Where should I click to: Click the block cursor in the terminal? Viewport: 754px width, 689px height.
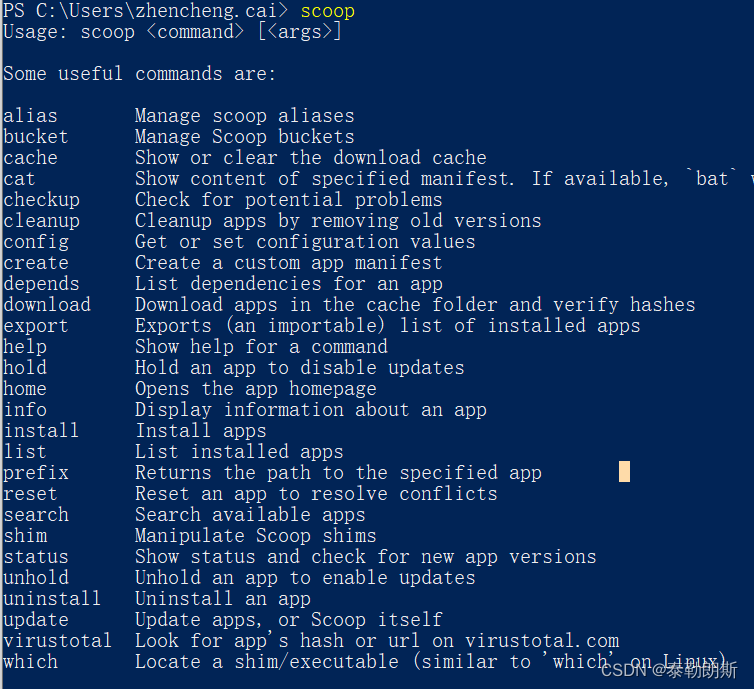click(x=624, y=472)
